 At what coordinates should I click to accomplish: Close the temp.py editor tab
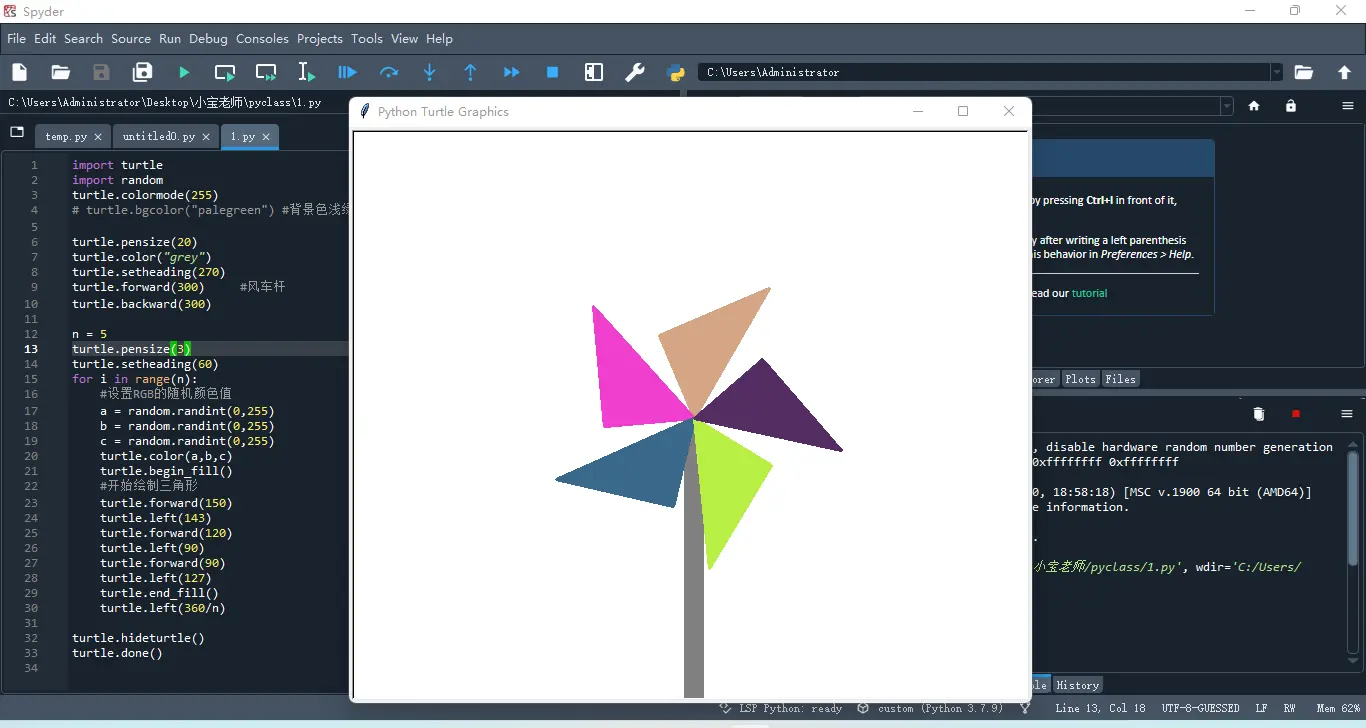click(x=98, y=137)
